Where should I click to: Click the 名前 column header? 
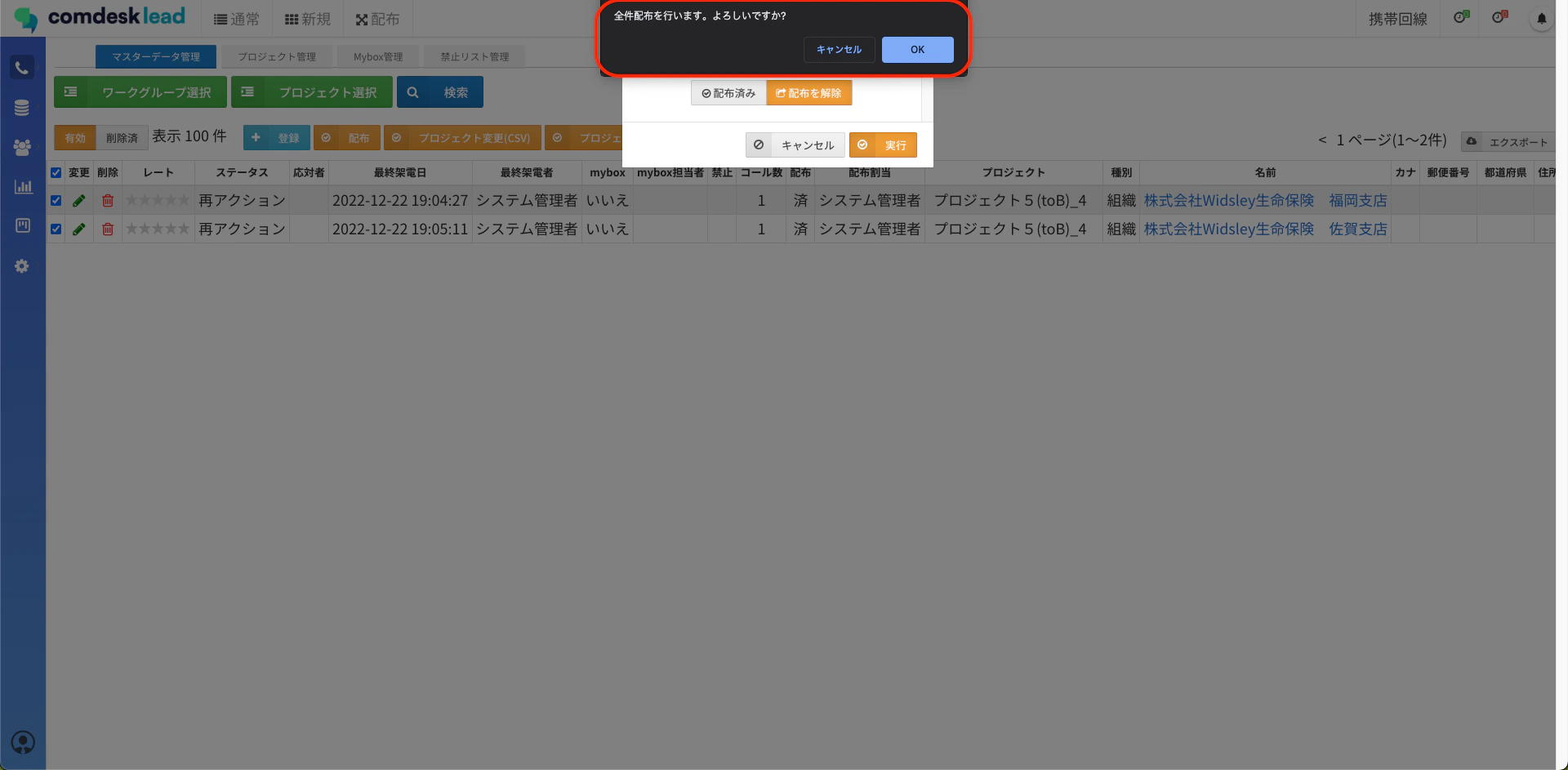tap(1265, 172)
